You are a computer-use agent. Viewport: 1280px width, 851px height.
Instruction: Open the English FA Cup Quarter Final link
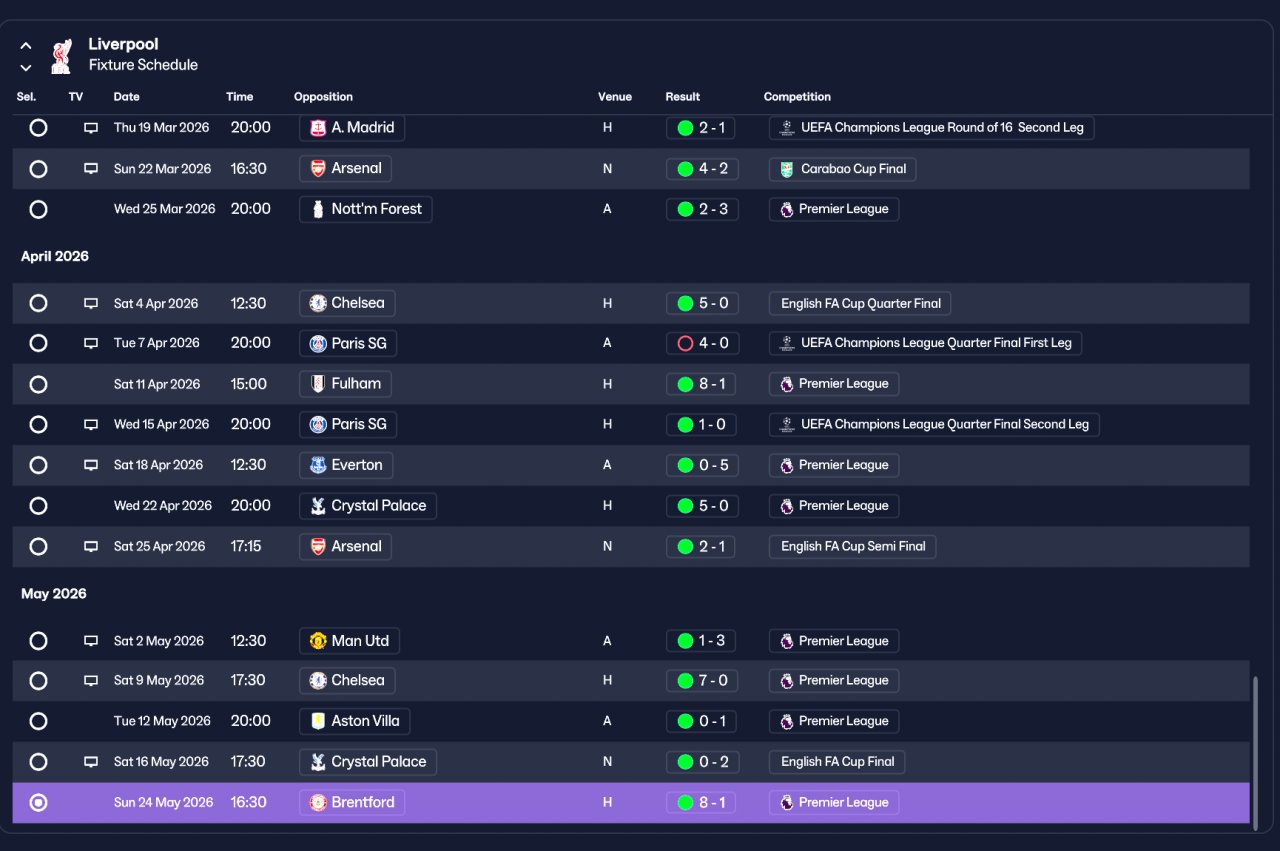[x=861, y=303]
